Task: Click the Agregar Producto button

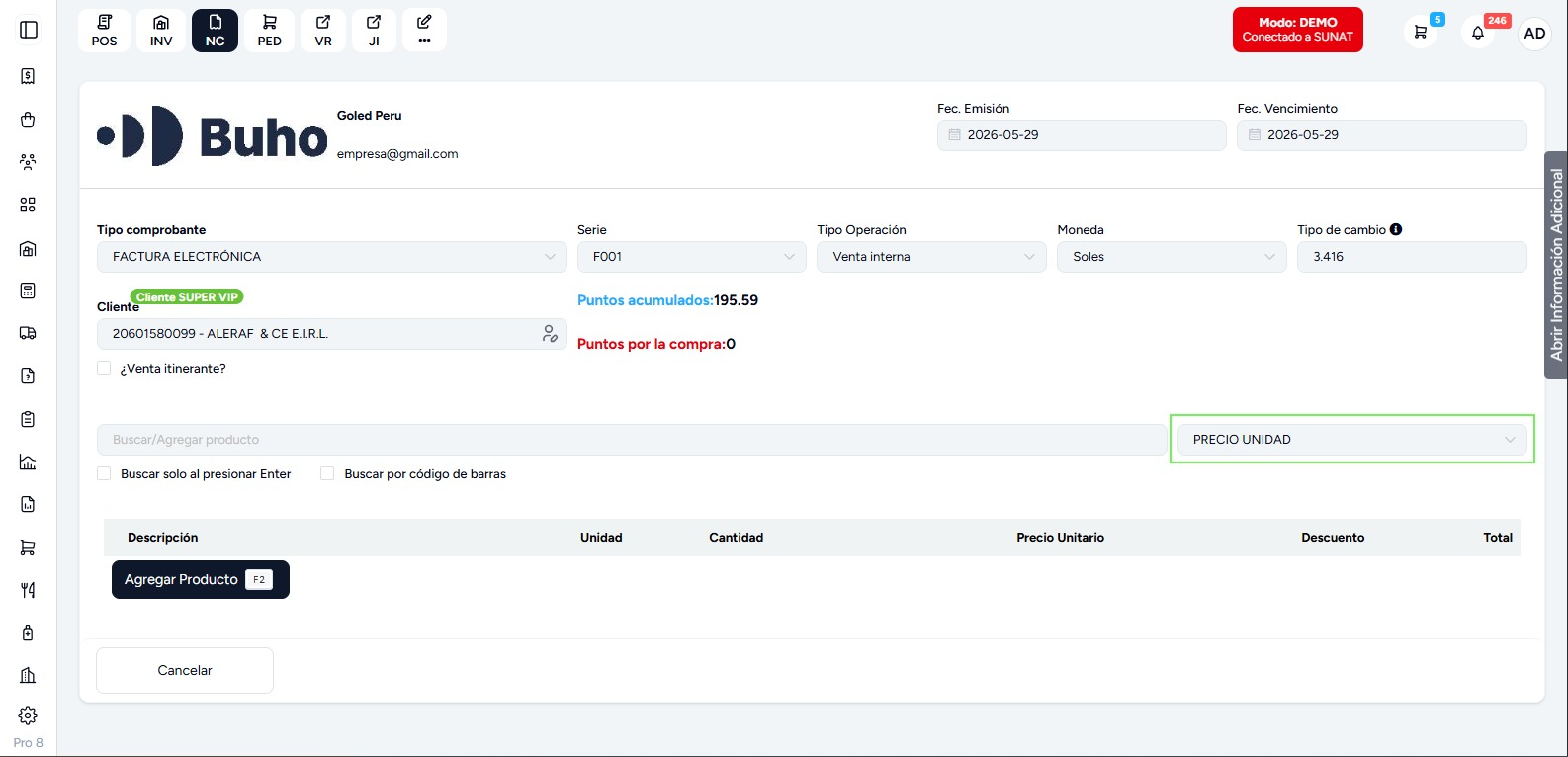Action: click(x=201, y=579)
